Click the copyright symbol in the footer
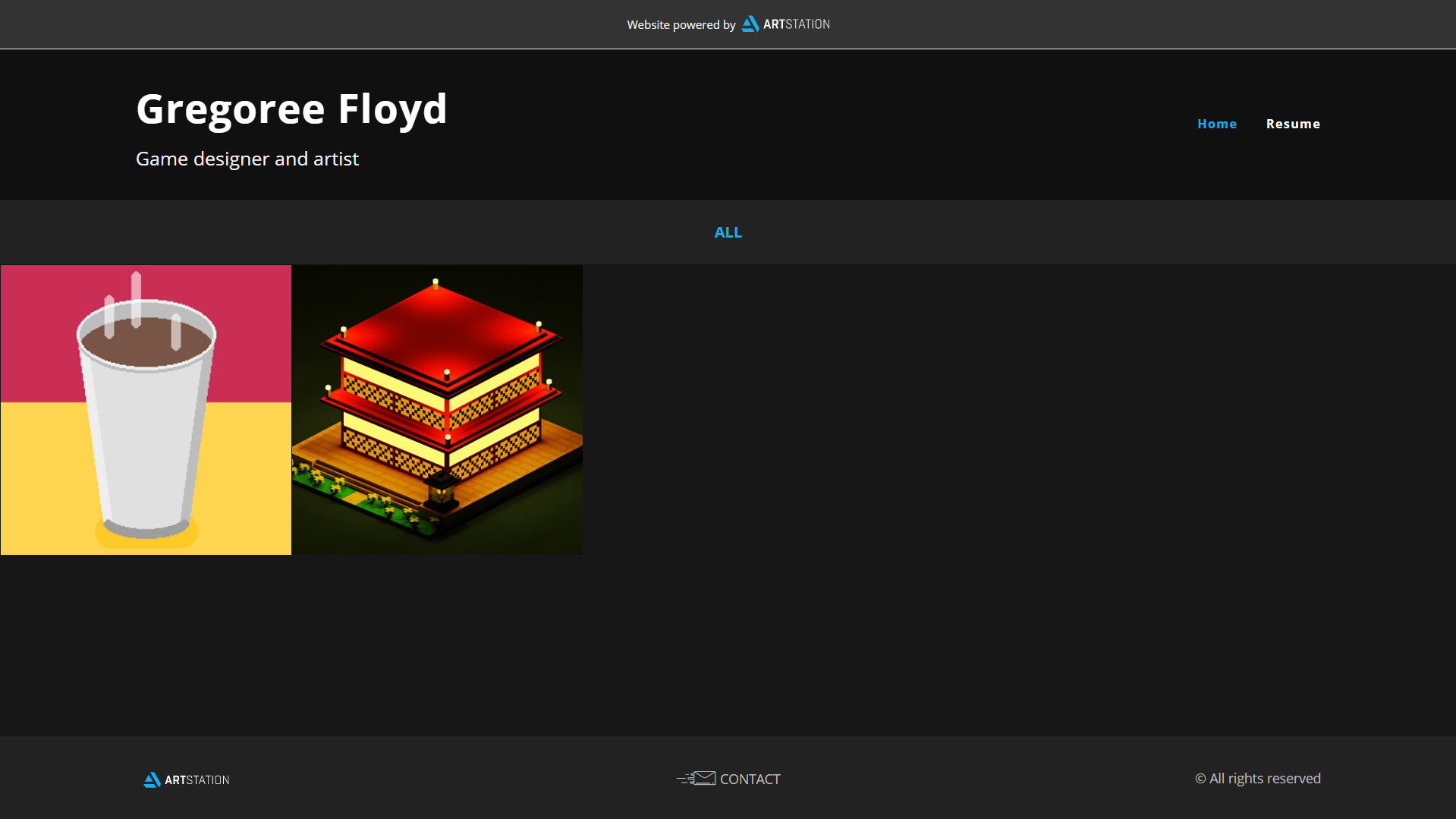Viewport: 1456px width, 819px height. click(x=1200, y=779)
